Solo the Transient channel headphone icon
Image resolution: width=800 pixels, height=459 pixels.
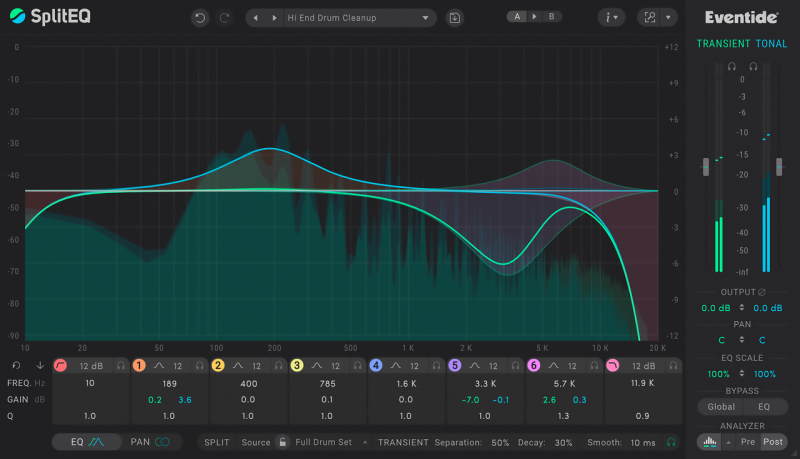click(732, 66)
